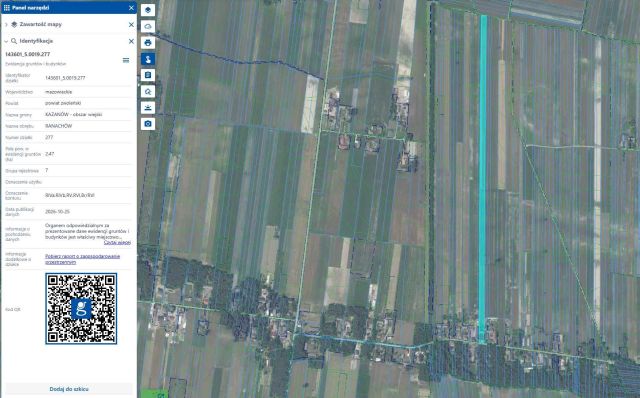The width and height of the screenshot is (640, 398).
Task: Close the Zawartość mapy section
Action: point(131,24)
